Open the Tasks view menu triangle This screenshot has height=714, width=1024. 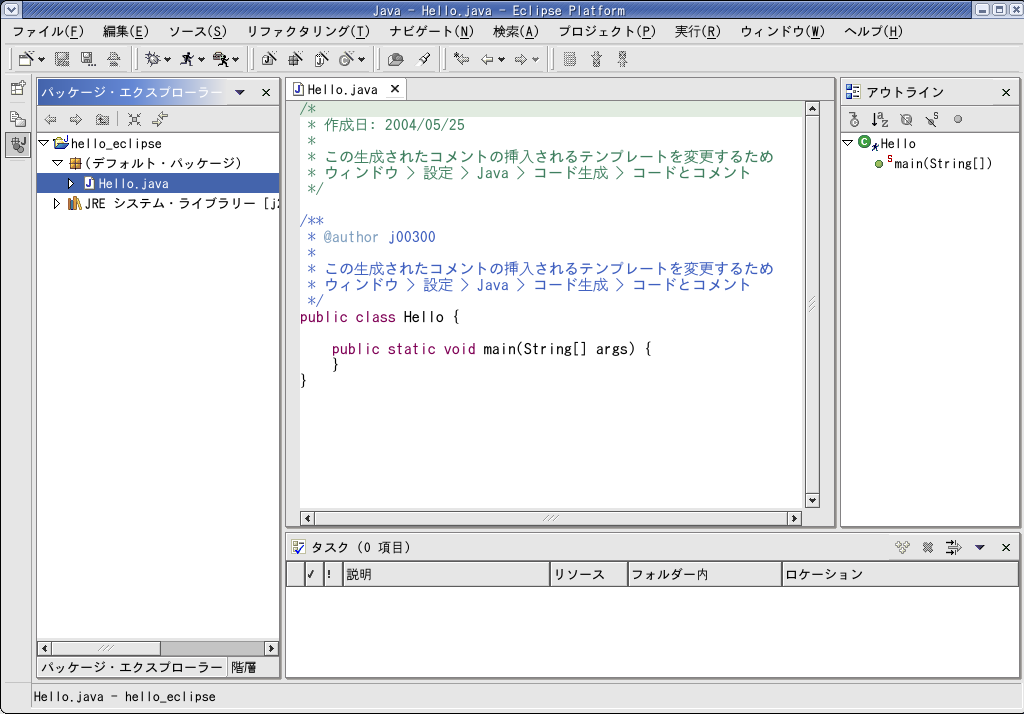coord(980,547)
